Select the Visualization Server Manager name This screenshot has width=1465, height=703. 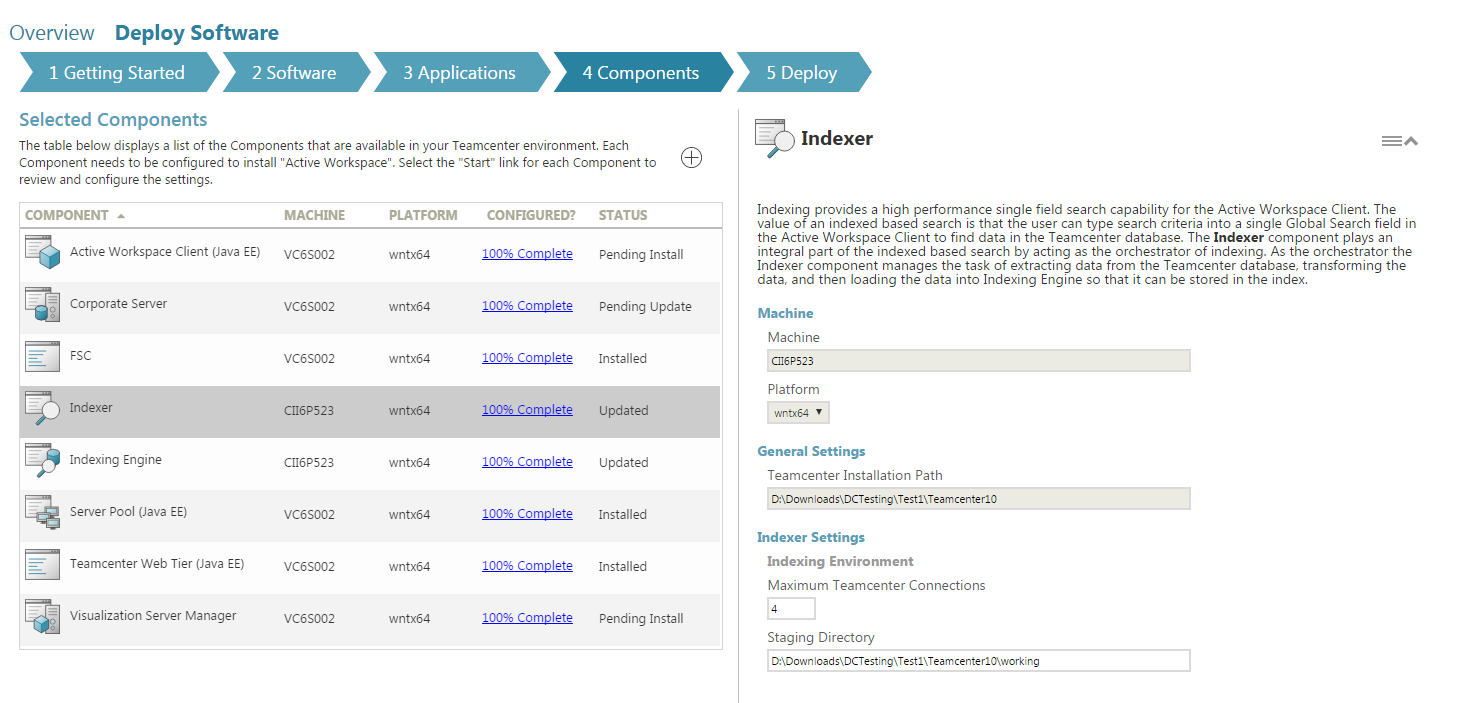pos(153,616)
